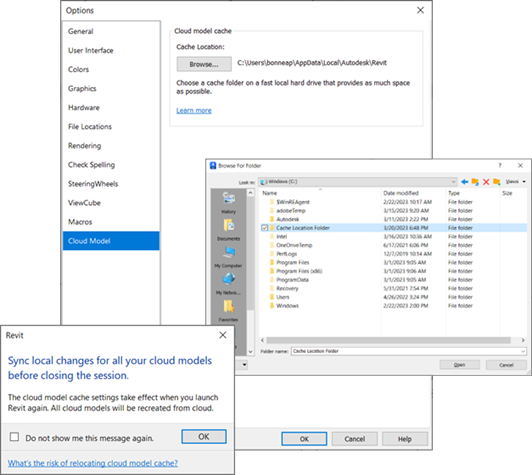The image size is (532, 475).
Task: Click the places bar scroll down arrow
Action: 250,352
